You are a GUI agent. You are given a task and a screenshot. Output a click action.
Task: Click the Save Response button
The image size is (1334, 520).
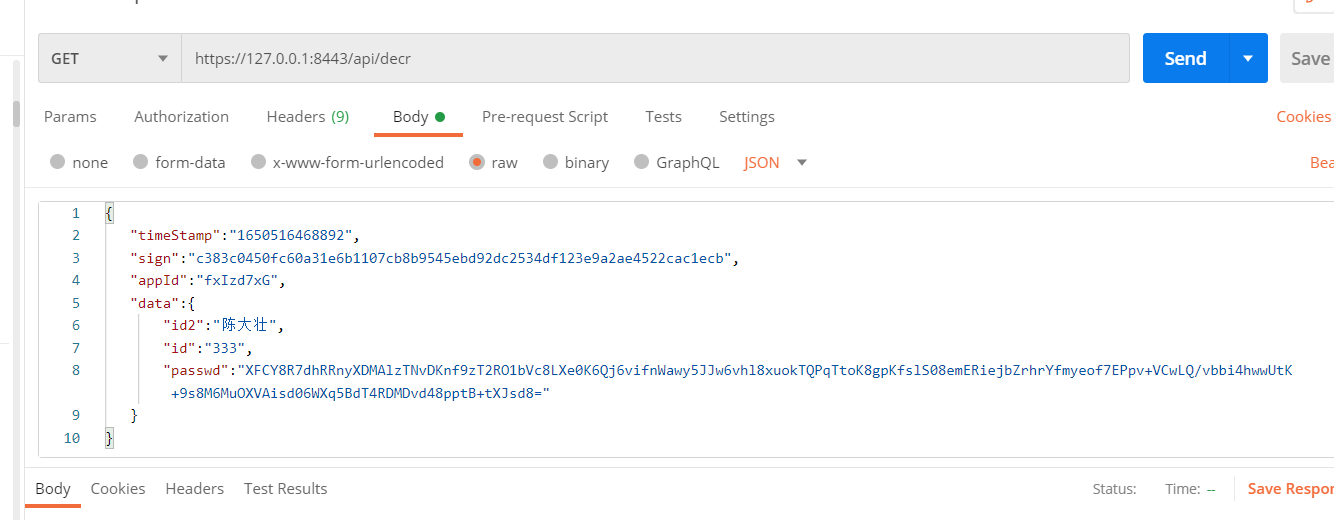(1291, 489)
